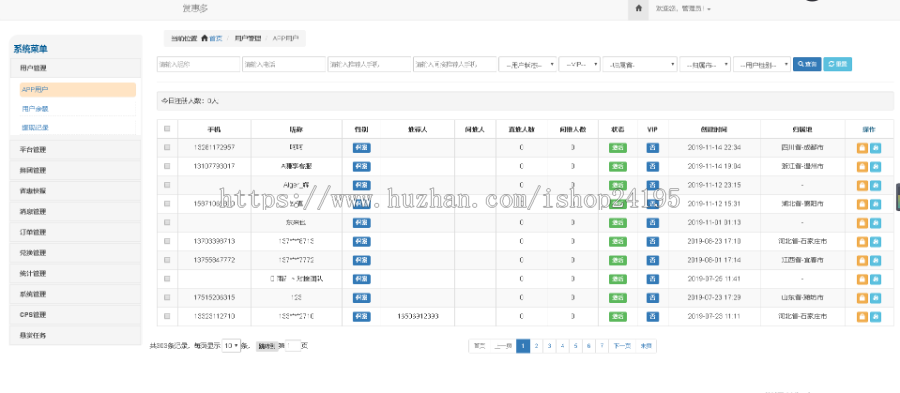Viewport: 900px width, 393px height.
Task: Check the row for phone 17515206315
Action: pos(167,297)
